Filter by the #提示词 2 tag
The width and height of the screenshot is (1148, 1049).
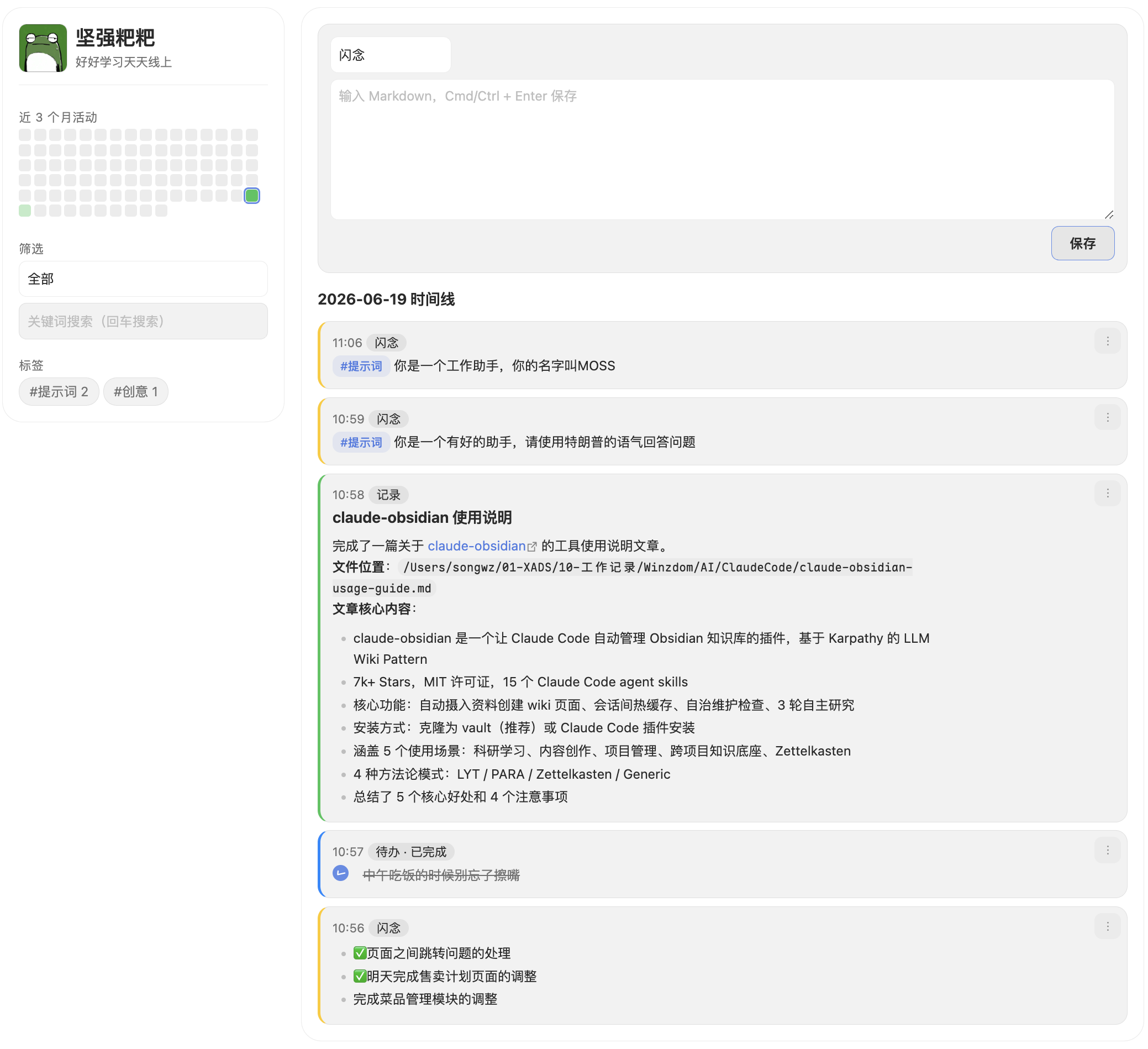tap(59, 391)
